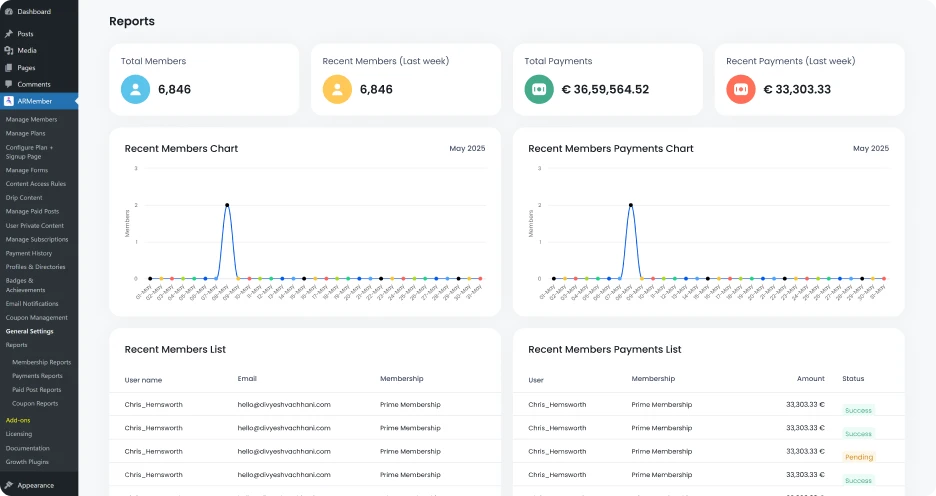
Task: Open Membership Reports submenu item
Action: 41,362
